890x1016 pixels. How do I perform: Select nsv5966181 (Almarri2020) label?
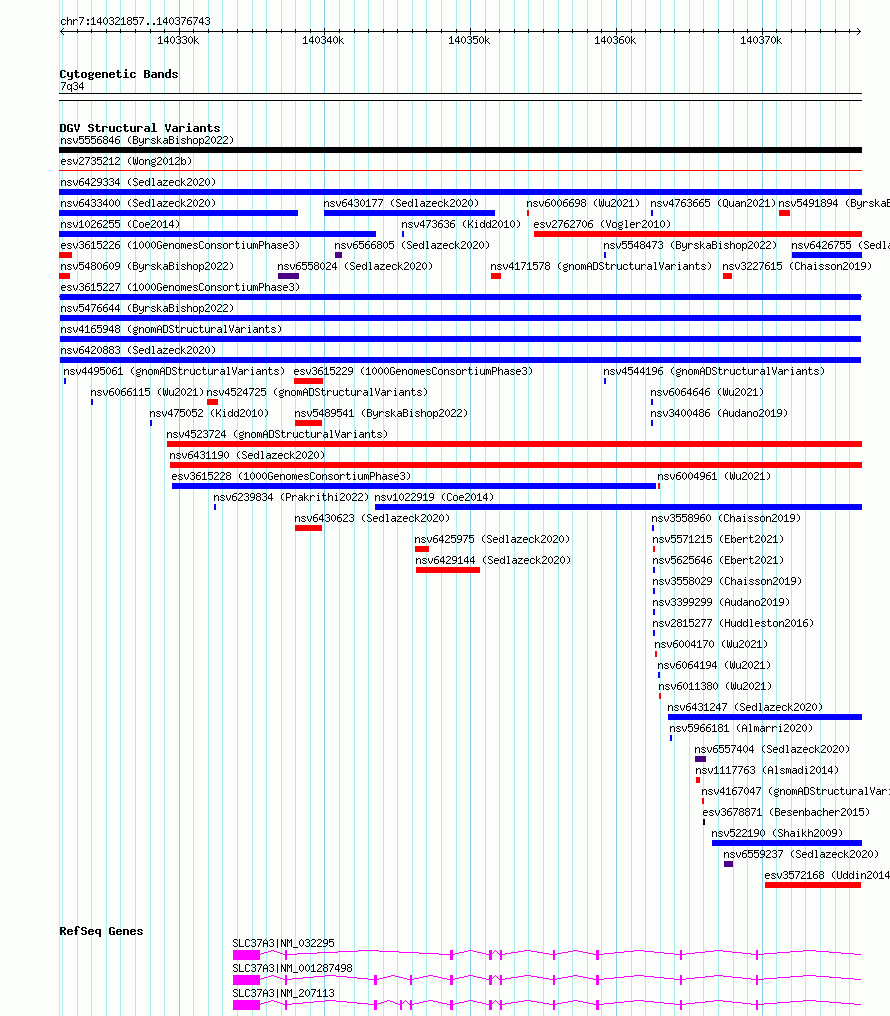(741, 728)
